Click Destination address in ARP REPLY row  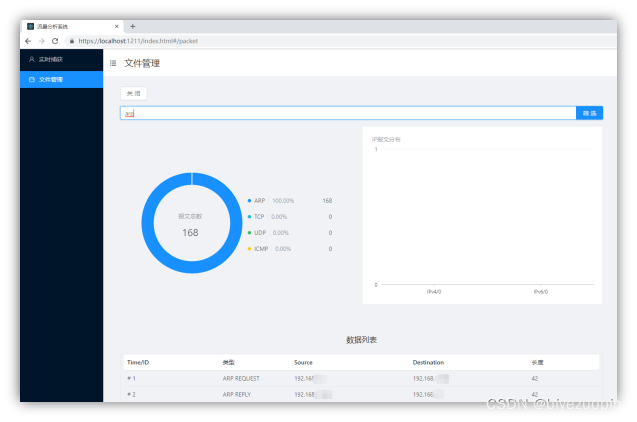coord(428,394)
